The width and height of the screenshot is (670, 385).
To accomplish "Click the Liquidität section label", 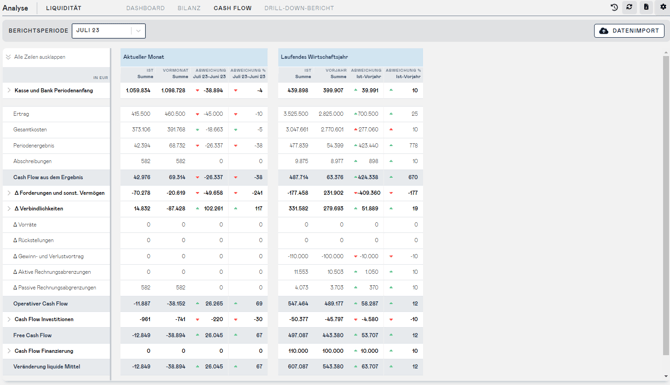I will 64,8.
